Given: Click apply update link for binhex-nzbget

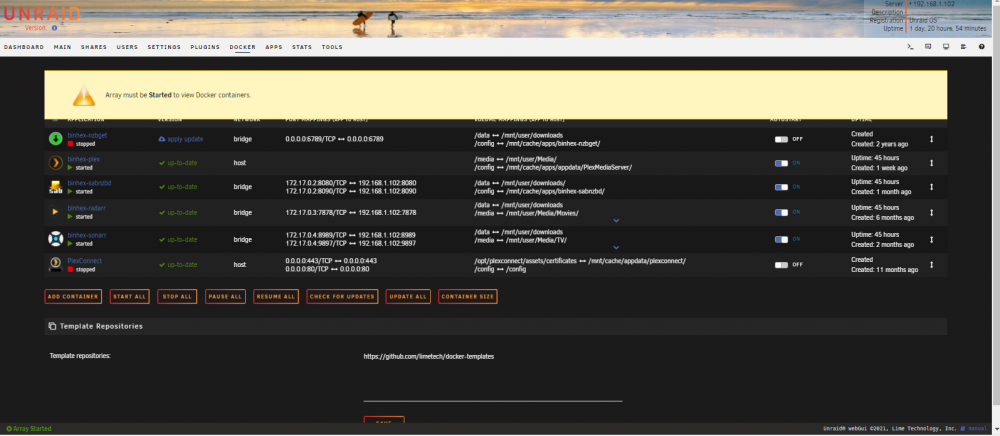Looking at the screenshot, I should [x=181, y=138].
